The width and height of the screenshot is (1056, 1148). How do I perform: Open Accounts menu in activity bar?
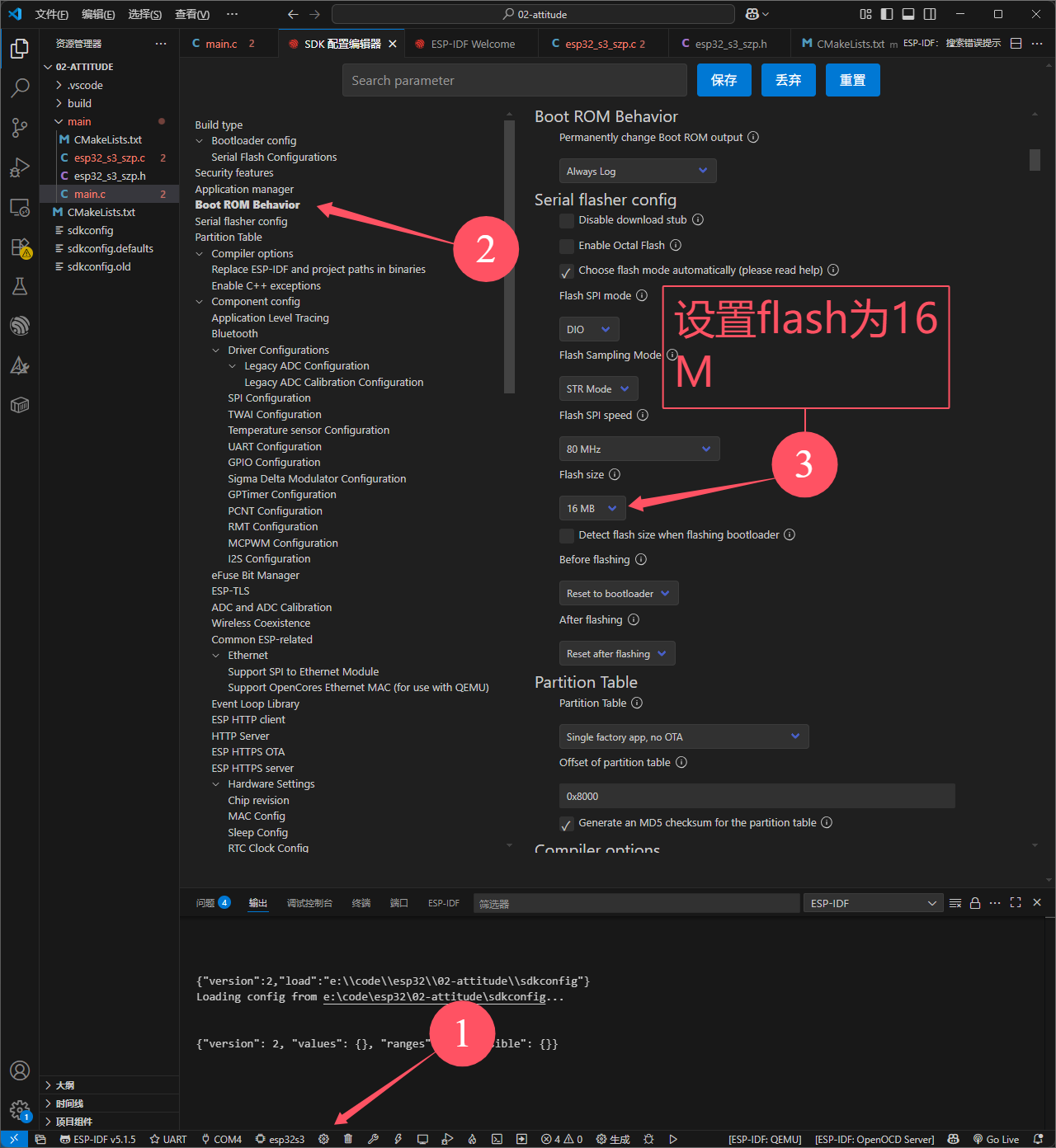coord(20,1070)
